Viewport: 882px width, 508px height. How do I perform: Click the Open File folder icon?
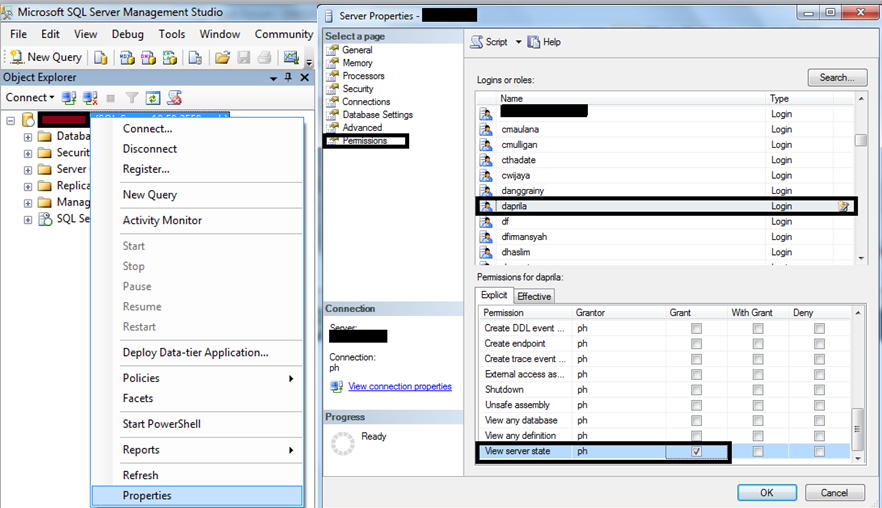coord(222,57)
